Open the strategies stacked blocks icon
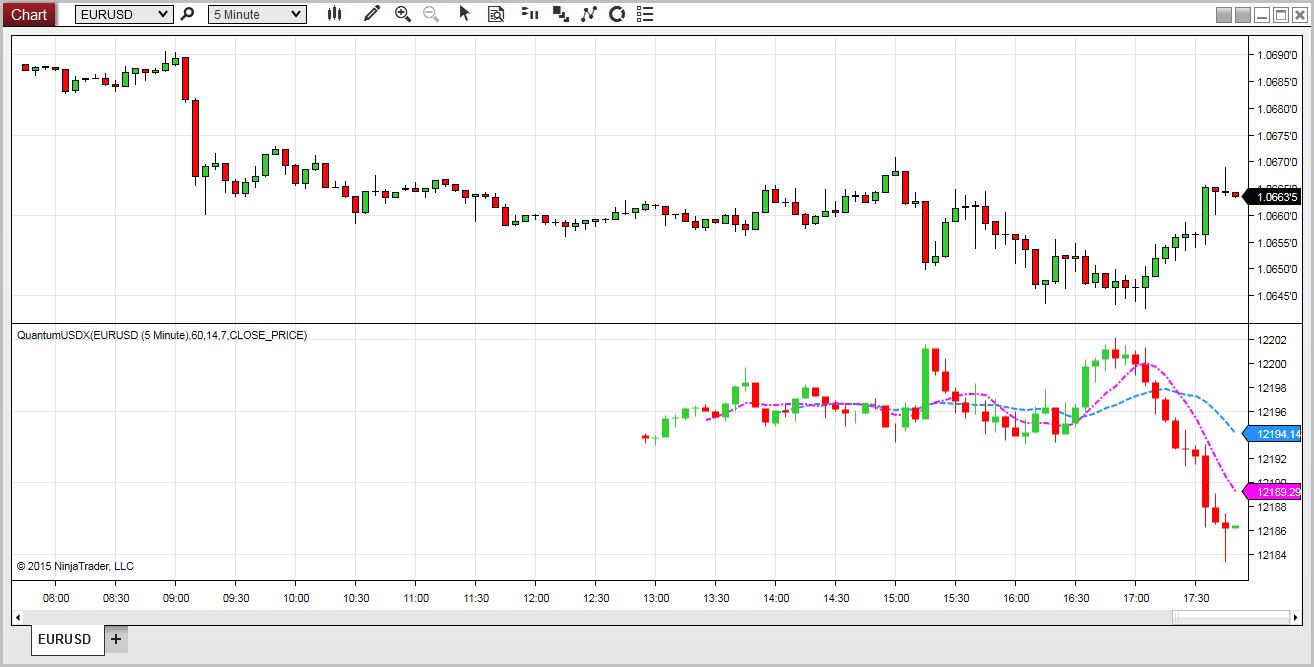Screen dimensions: 1314x667 (x=560, y=14)
